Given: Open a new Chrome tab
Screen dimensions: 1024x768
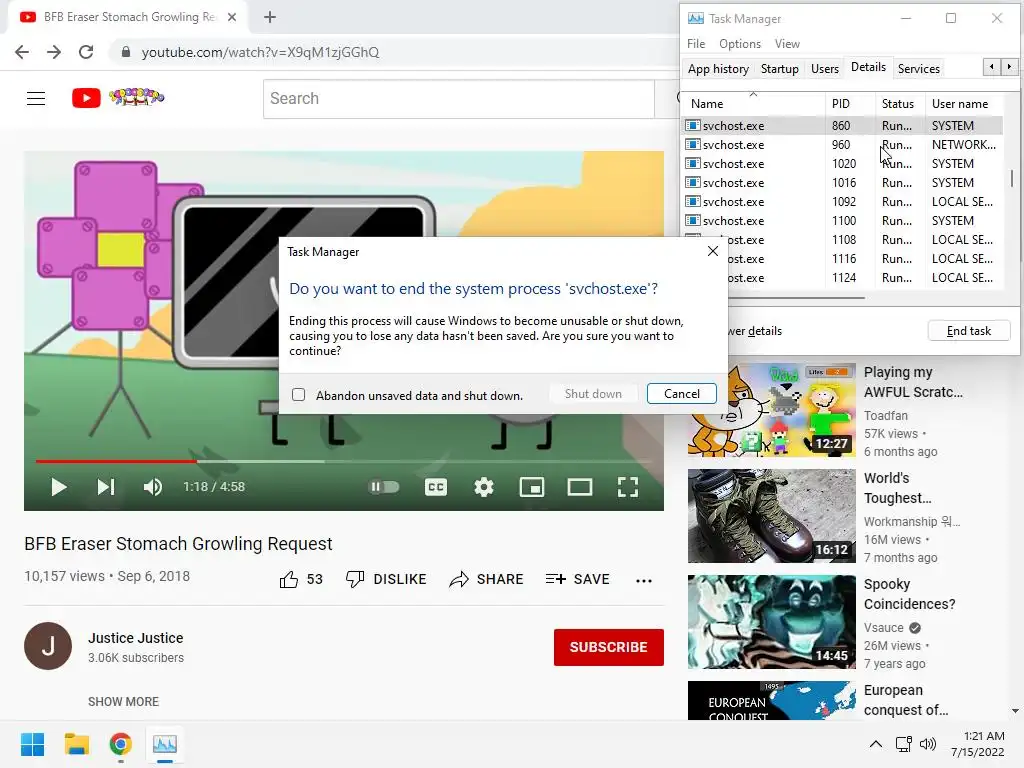Looking at the screenshot, I should pos(270,17).
